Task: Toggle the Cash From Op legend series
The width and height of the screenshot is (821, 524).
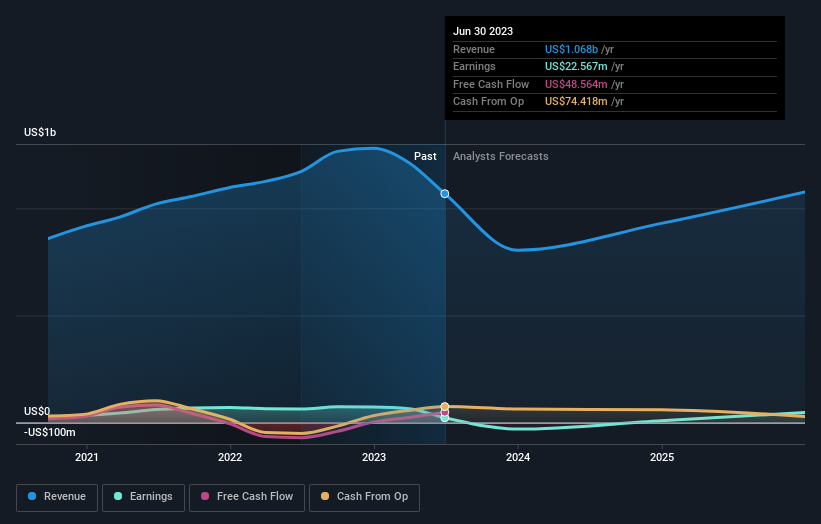Action: pos(364,497)
